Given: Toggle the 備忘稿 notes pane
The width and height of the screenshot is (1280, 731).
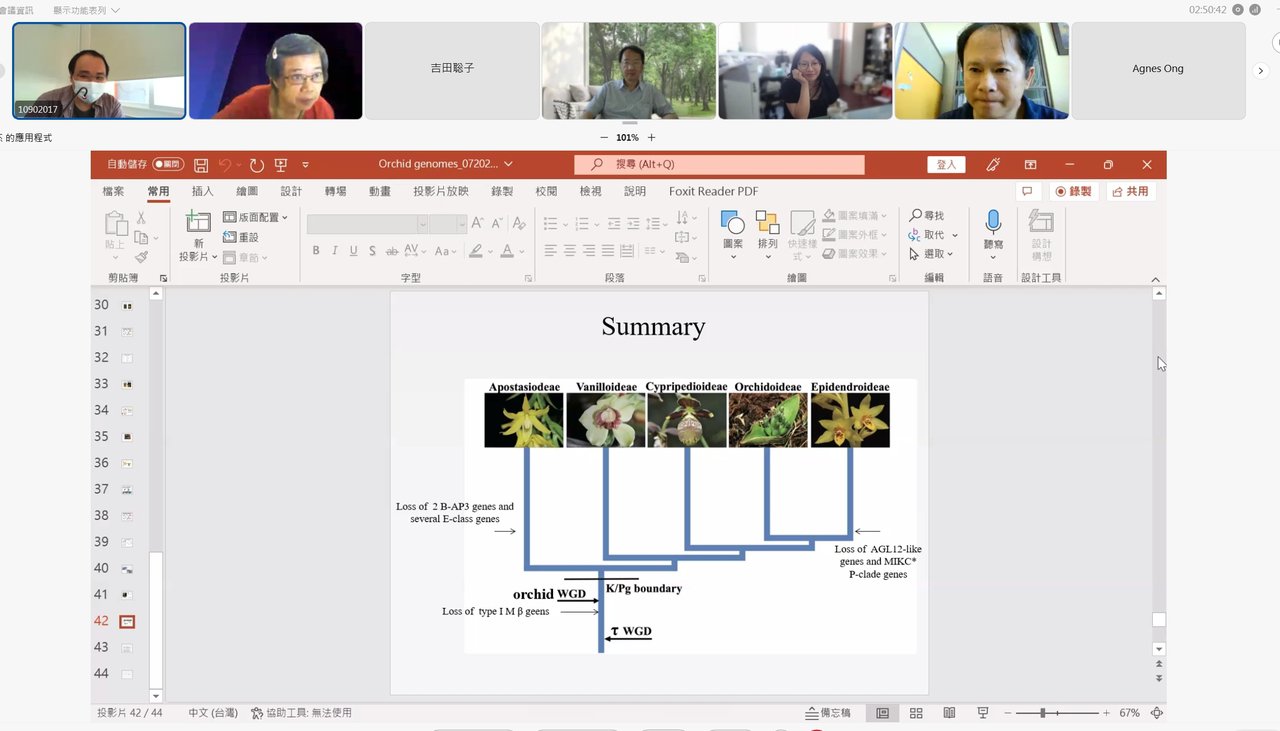Looking at the screenshot, I should pos(828,713).
